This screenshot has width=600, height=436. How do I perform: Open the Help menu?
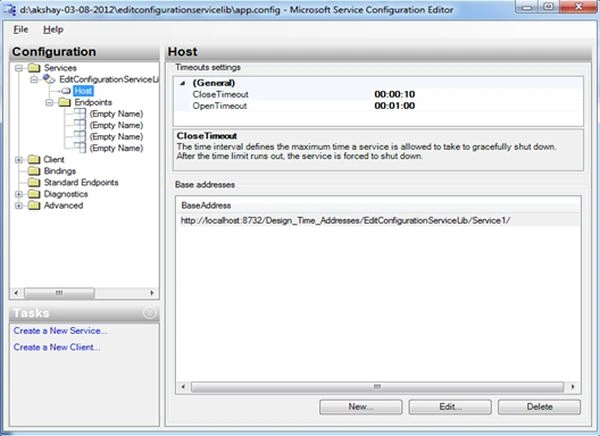(x=53, y=29)
